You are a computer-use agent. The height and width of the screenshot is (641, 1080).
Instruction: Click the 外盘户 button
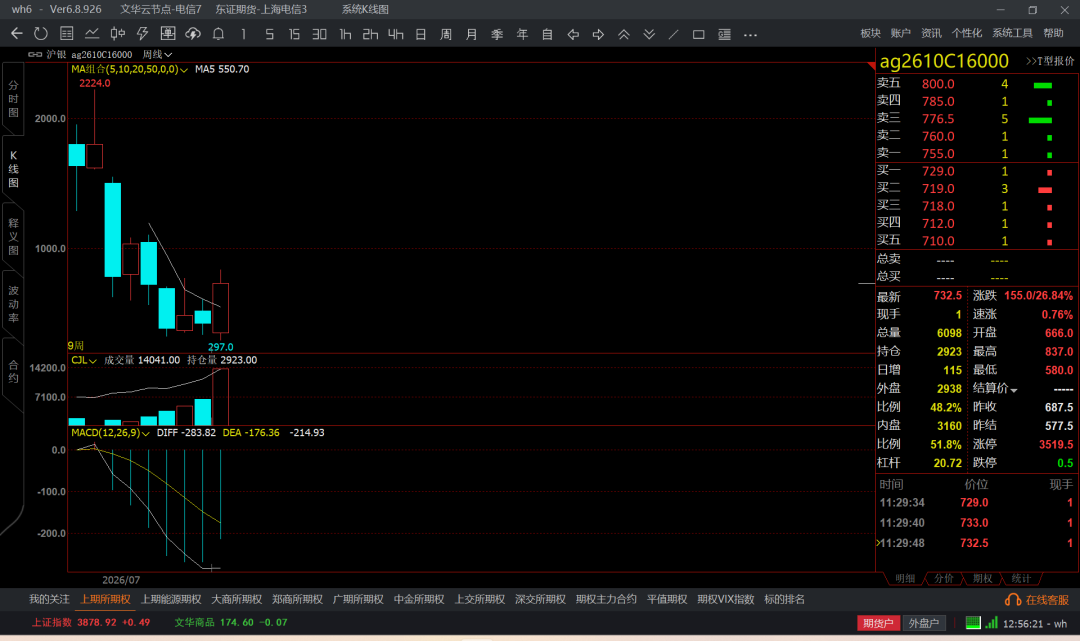(924, 622)
